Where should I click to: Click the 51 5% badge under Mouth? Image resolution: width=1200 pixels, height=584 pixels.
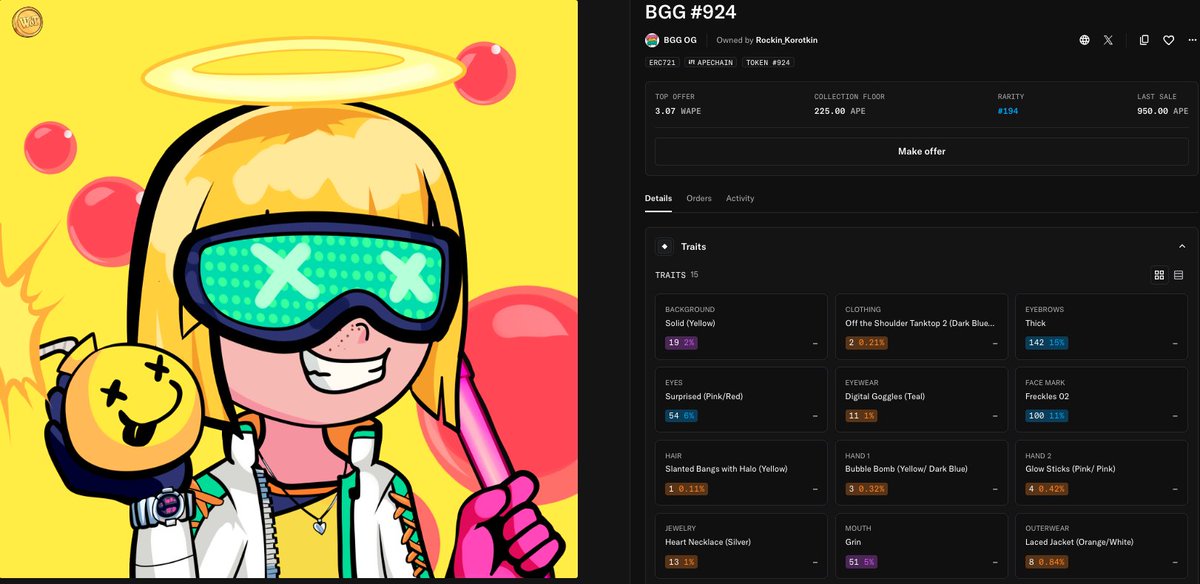click(861, 561)
